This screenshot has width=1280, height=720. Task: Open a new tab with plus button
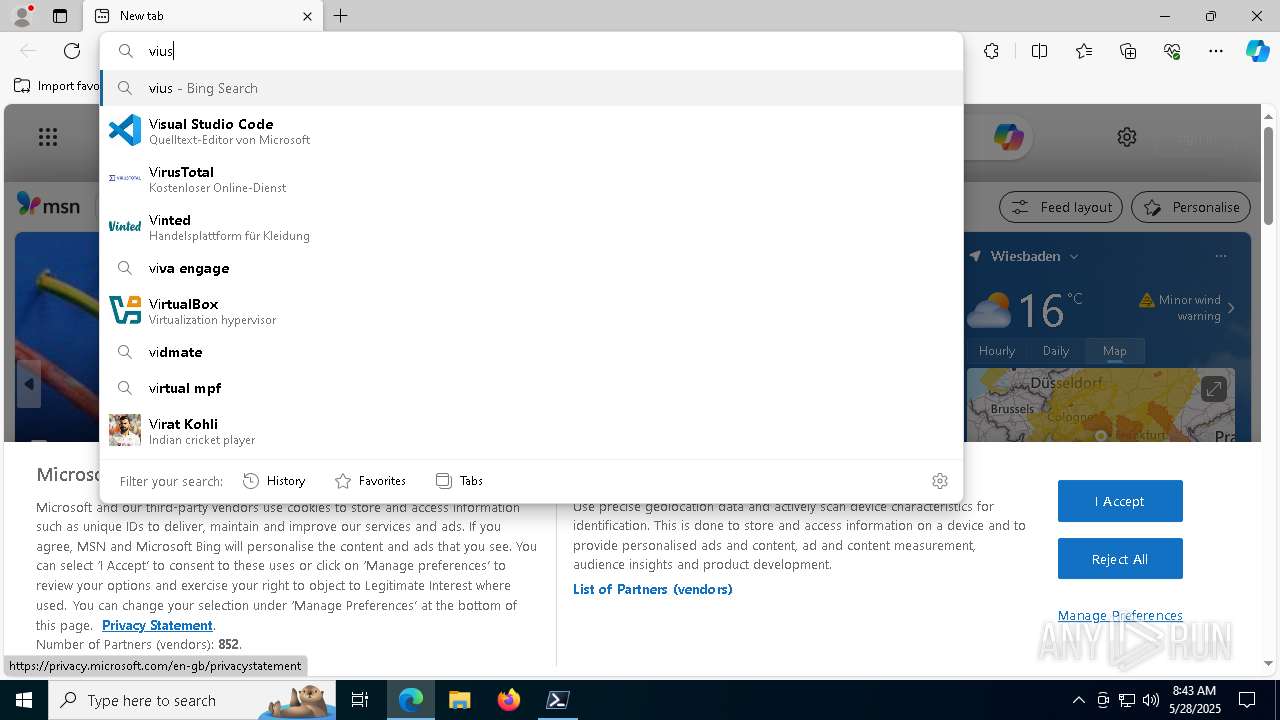click(x=340, y=16)
